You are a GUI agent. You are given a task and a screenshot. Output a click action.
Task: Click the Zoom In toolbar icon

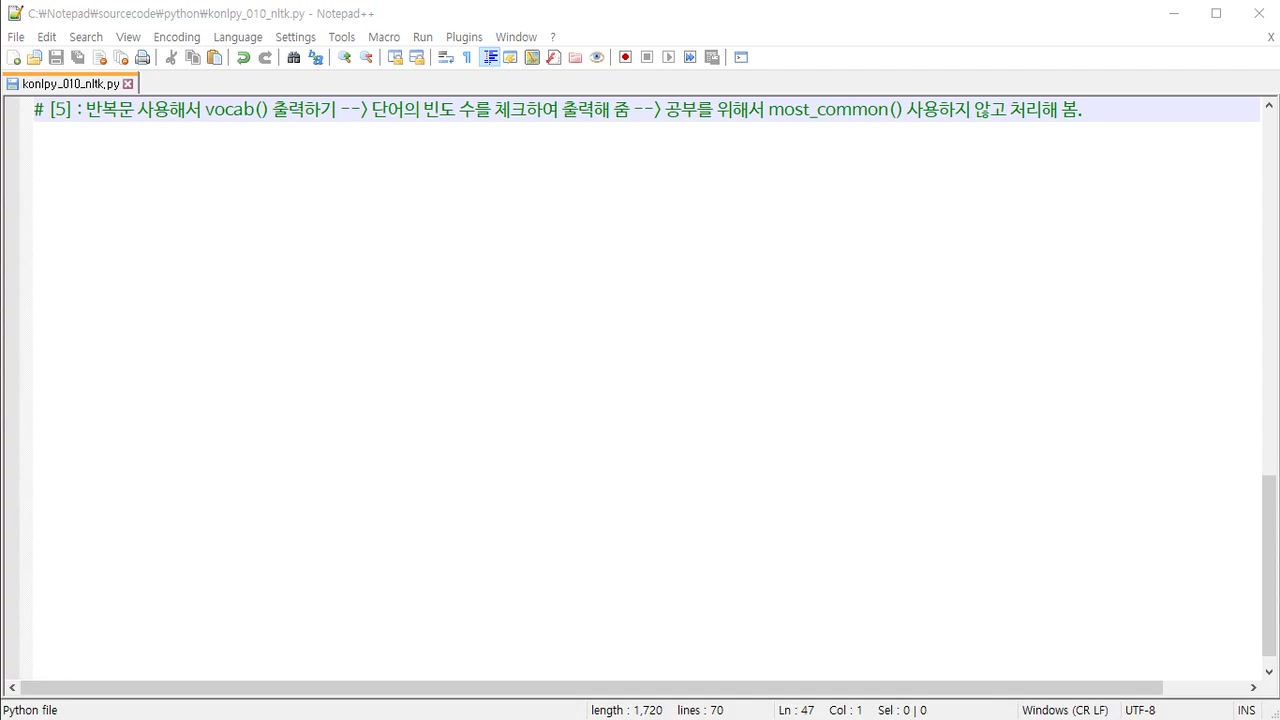pos(345,58)
